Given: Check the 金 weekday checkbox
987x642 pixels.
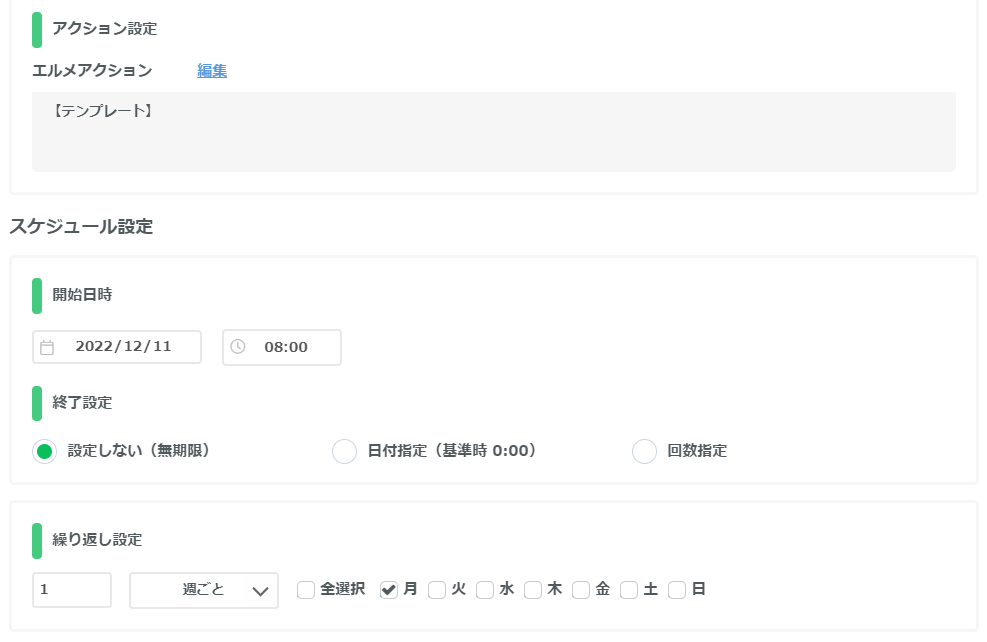Looking at the screenshot, I should tap(581, 590).
